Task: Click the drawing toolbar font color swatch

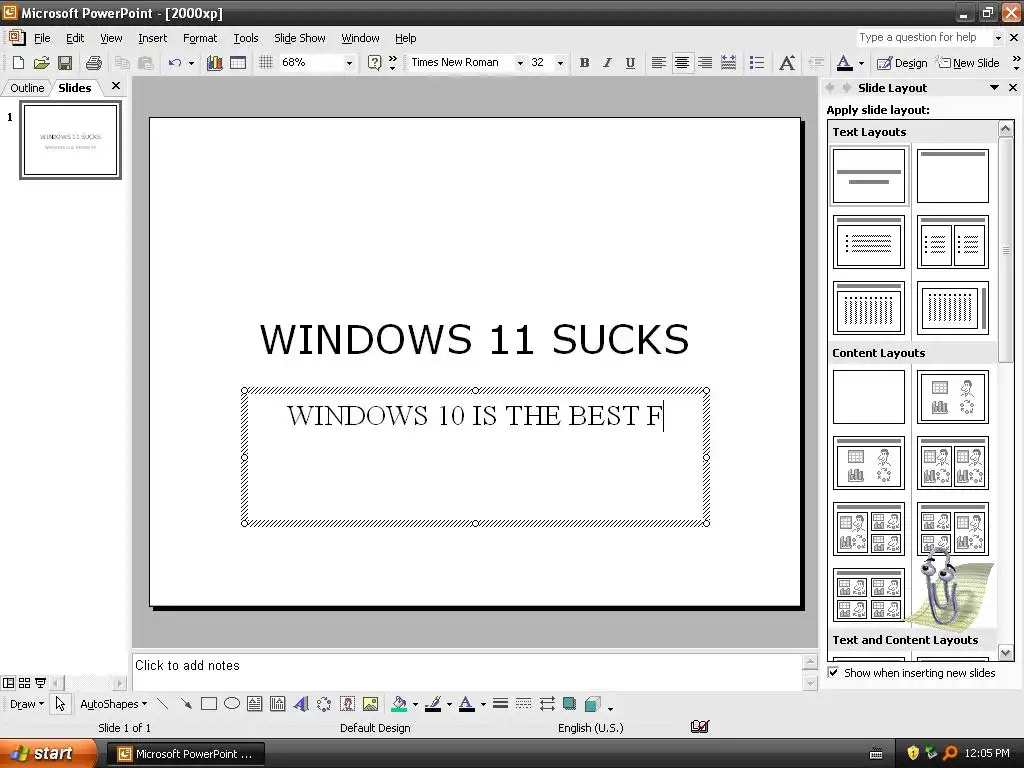Action: (x=466, y=704)
